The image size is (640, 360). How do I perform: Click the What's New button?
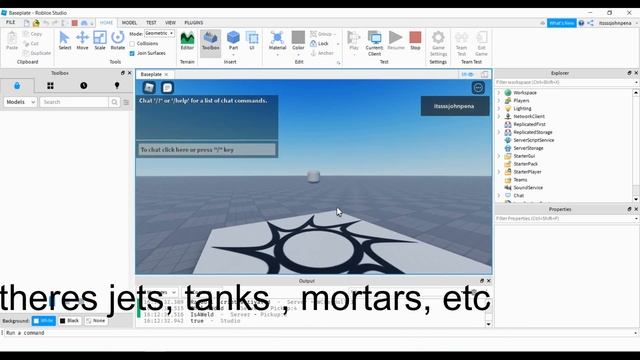(x=561, y=23)
